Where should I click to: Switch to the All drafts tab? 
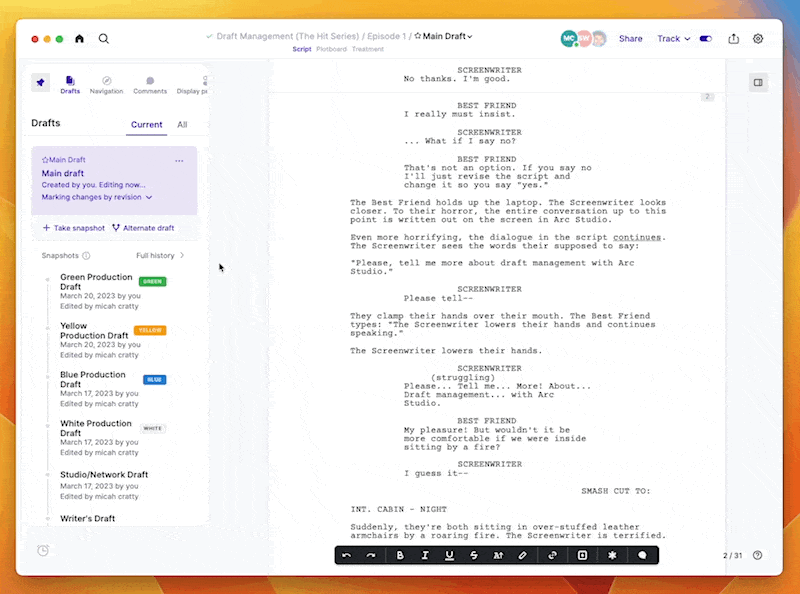(182, 125)
